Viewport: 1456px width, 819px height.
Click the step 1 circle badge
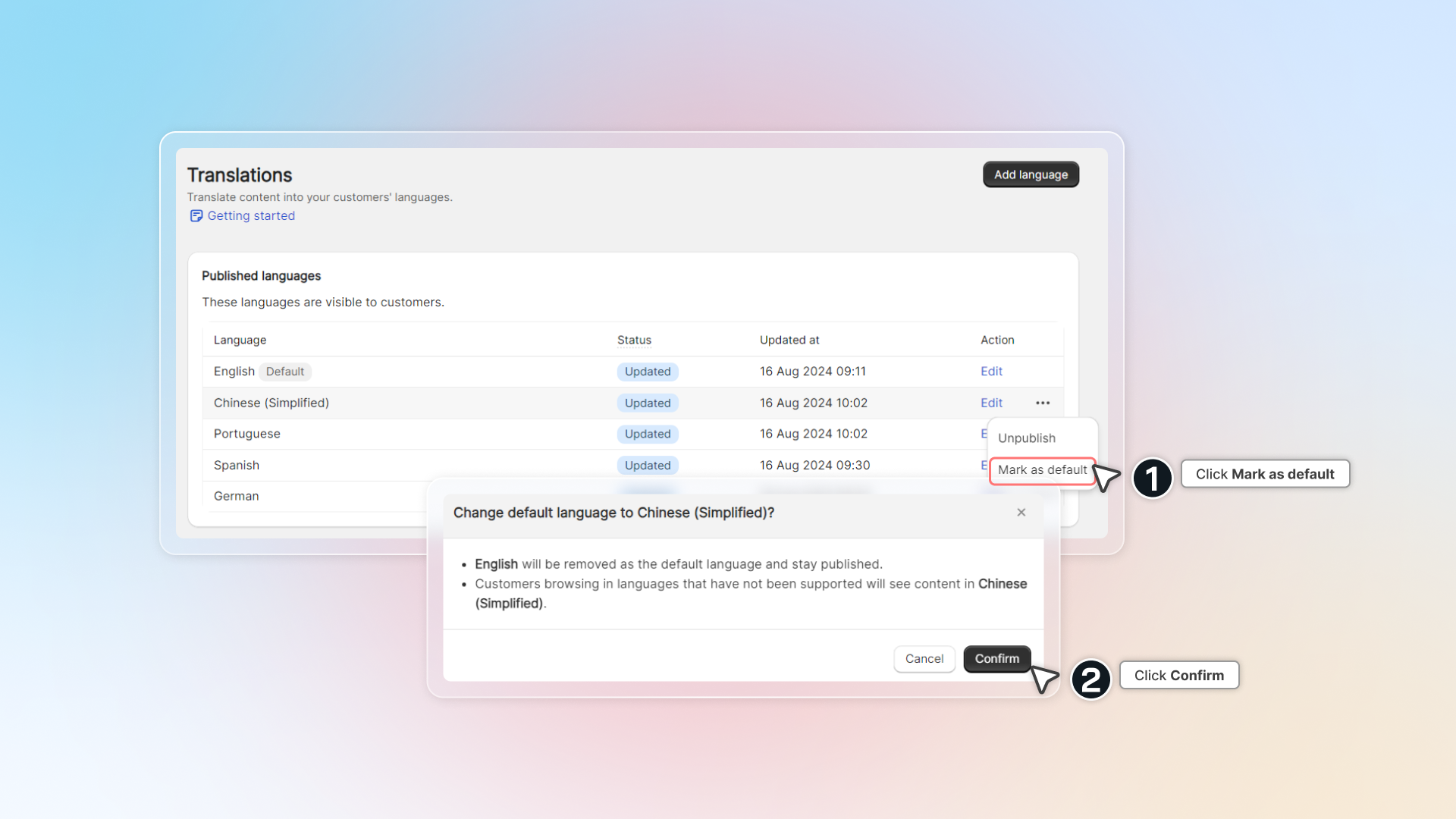tap(1152, 479)
